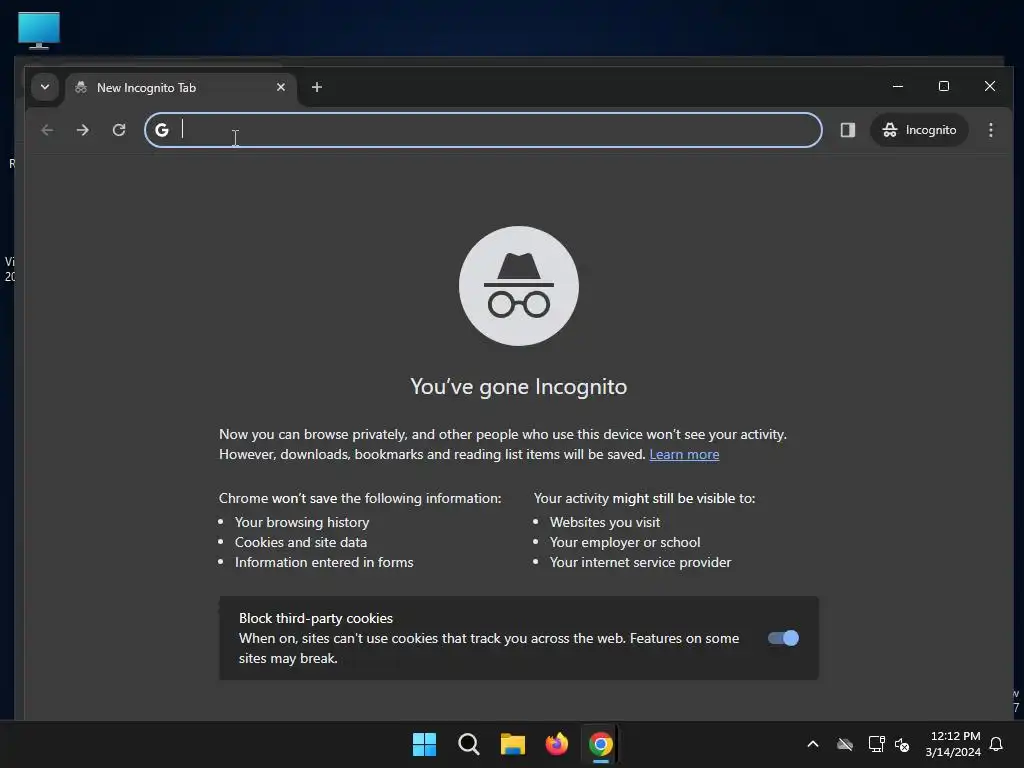Open the This PC desktop icon
1024x768 pixels.
click(39, 30)
